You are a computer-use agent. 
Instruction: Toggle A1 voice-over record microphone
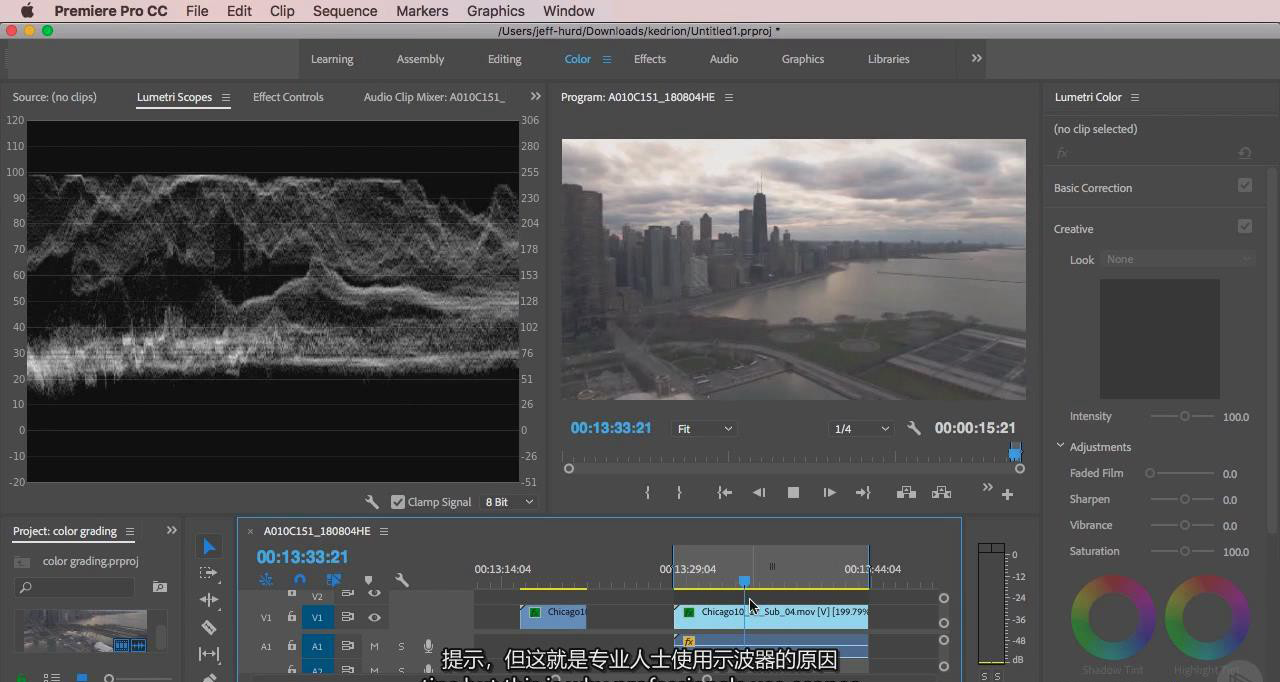click(428, 646)
